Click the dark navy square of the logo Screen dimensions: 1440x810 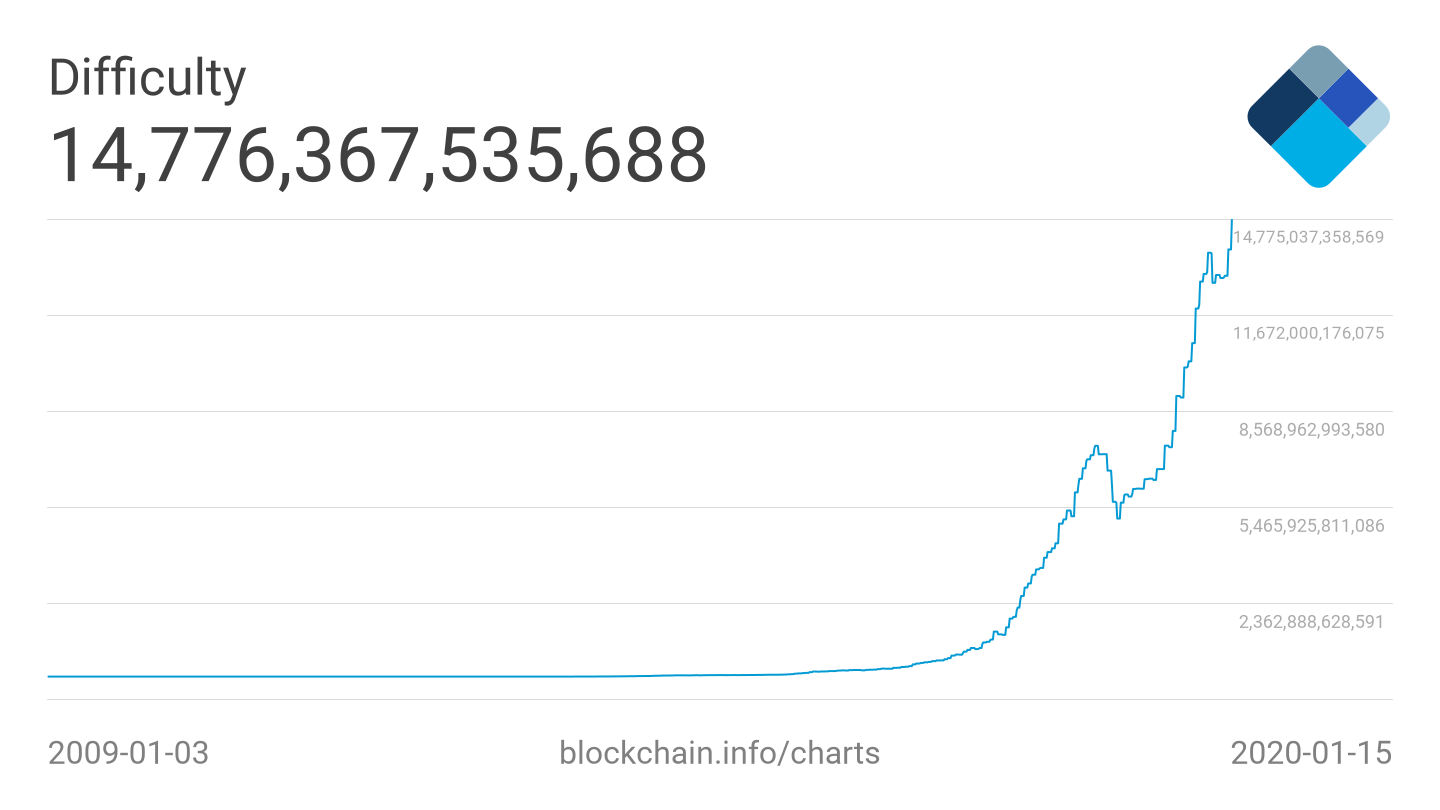[1282, 109]
